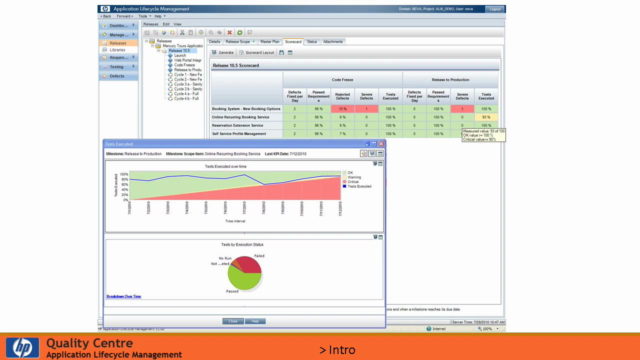Image resolution: width=640 pixels, height=360 pixels.
Task: Open the Tools menu
Action: (x=144, y=16)
